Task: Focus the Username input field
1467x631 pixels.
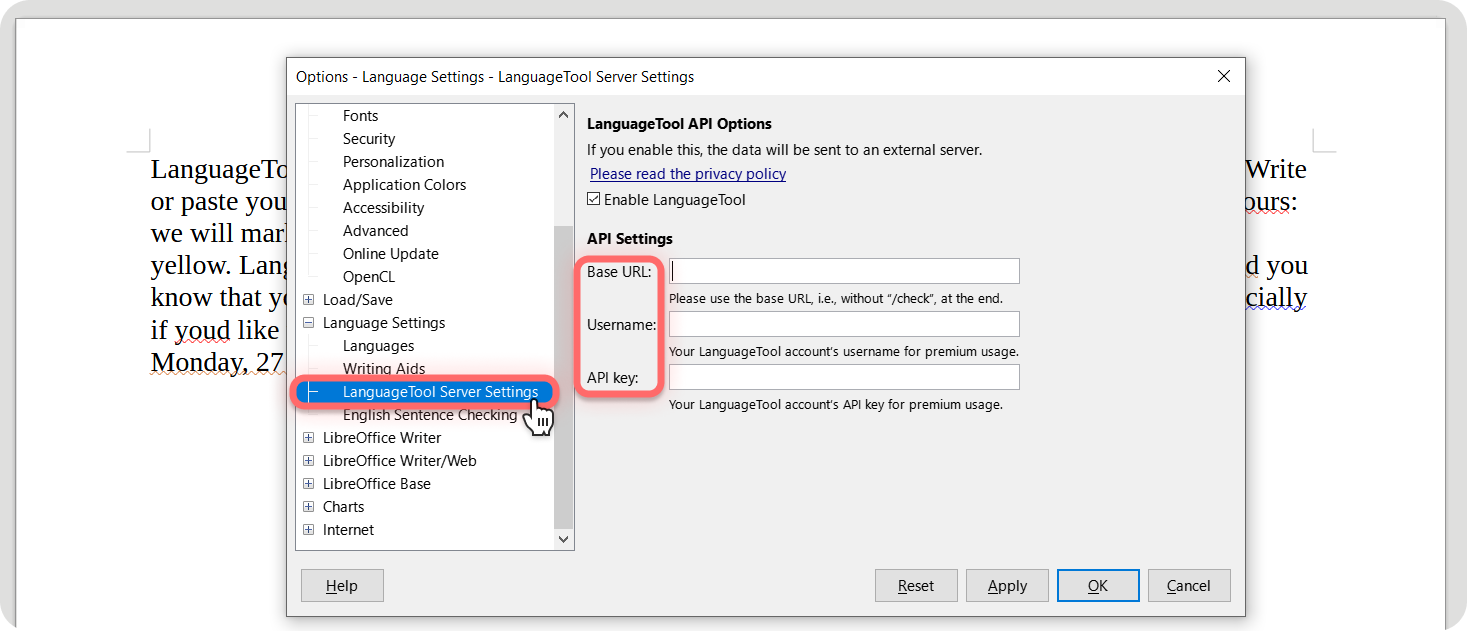Action: (844, 324)
